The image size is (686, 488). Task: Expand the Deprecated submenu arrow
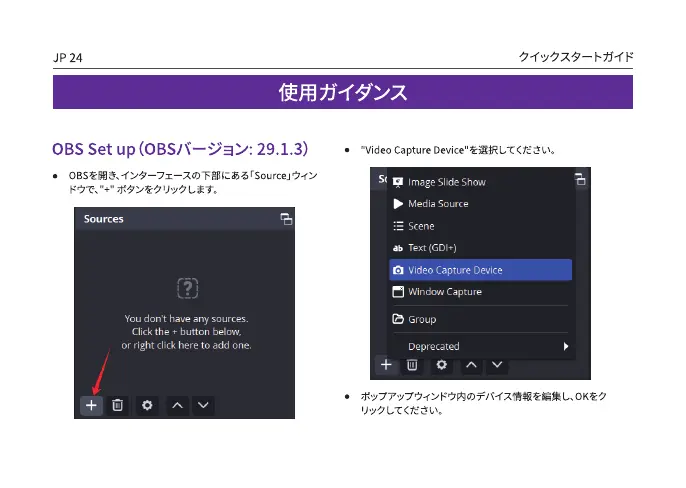pos(565,346)
